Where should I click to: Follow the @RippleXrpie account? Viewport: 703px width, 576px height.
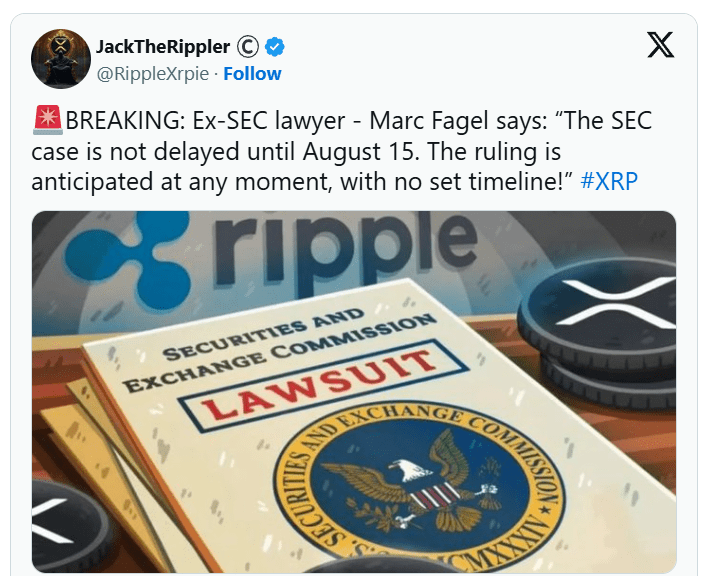coord(252,74)
